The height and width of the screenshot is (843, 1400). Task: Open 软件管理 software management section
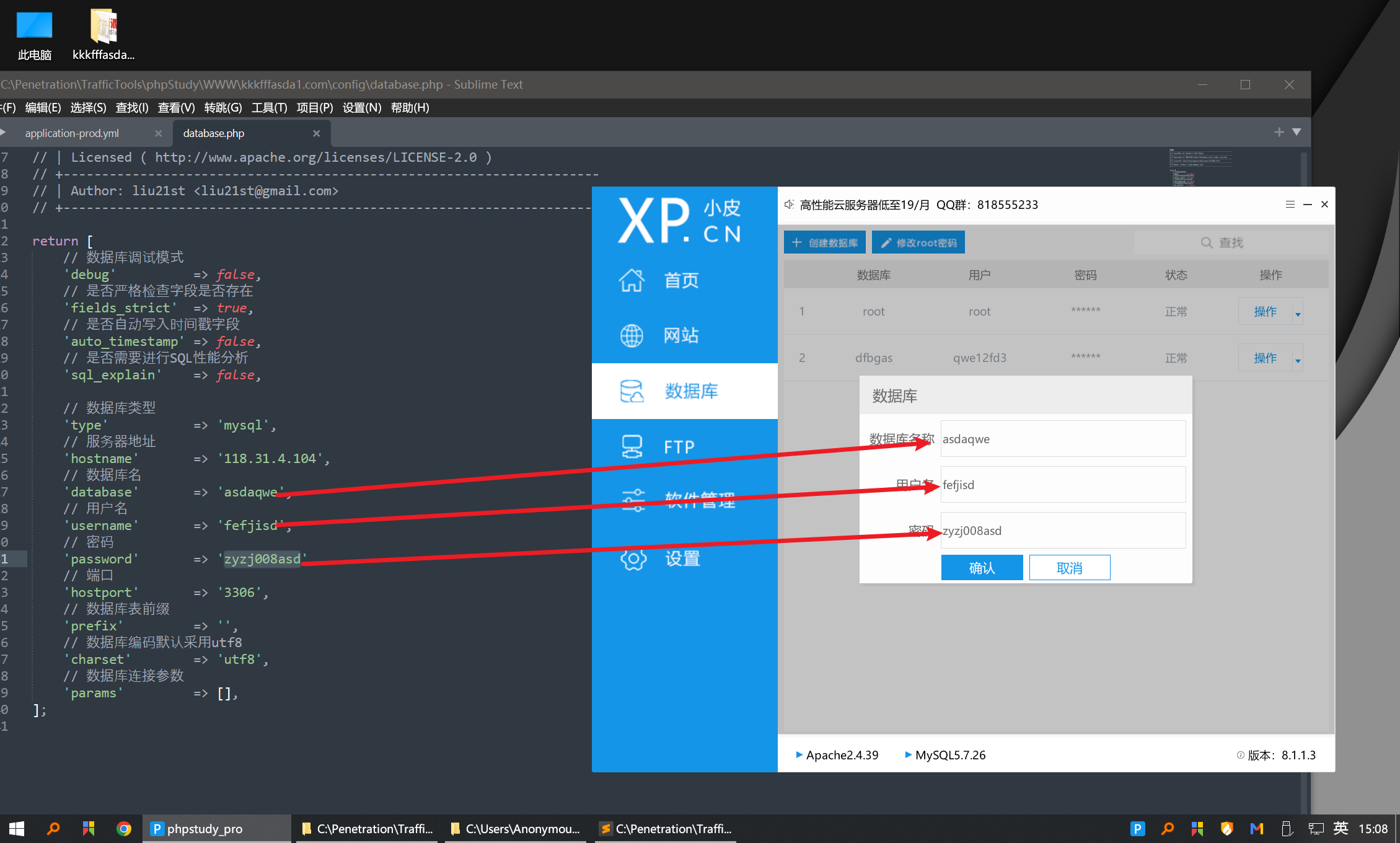point(679,500)
